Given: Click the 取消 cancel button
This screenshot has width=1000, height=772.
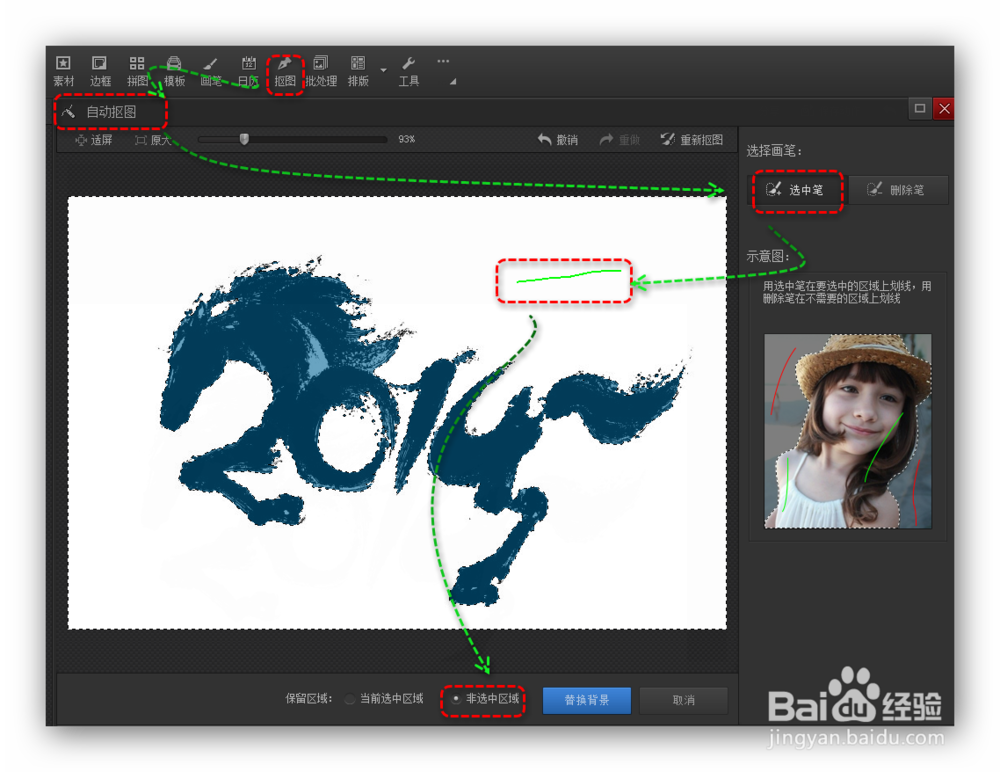Looking at the screenshot, I should pyautogui.click(x=684, y=700).
